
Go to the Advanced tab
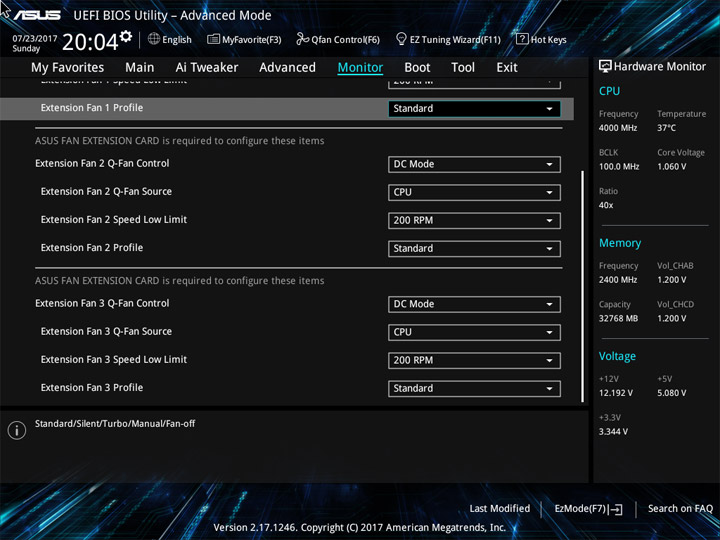287,68
